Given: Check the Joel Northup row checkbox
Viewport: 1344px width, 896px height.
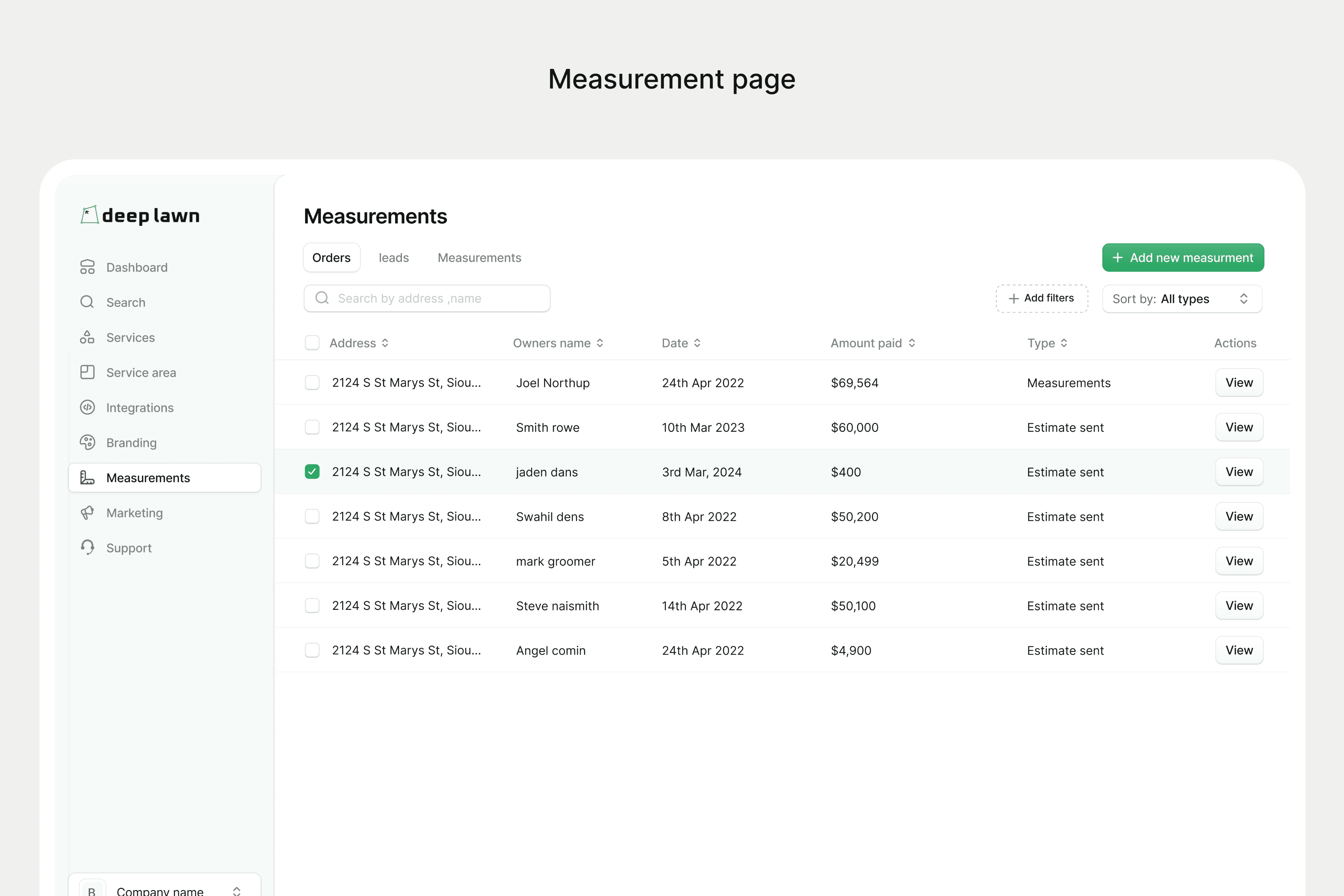Looking at the screenshot, I should (312, 382).
